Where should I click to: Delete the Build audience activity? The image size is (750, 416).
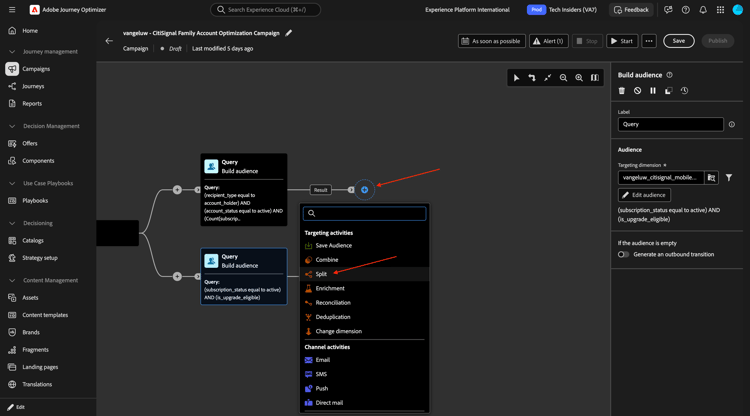pyautogui.click(x=622, y=90)
